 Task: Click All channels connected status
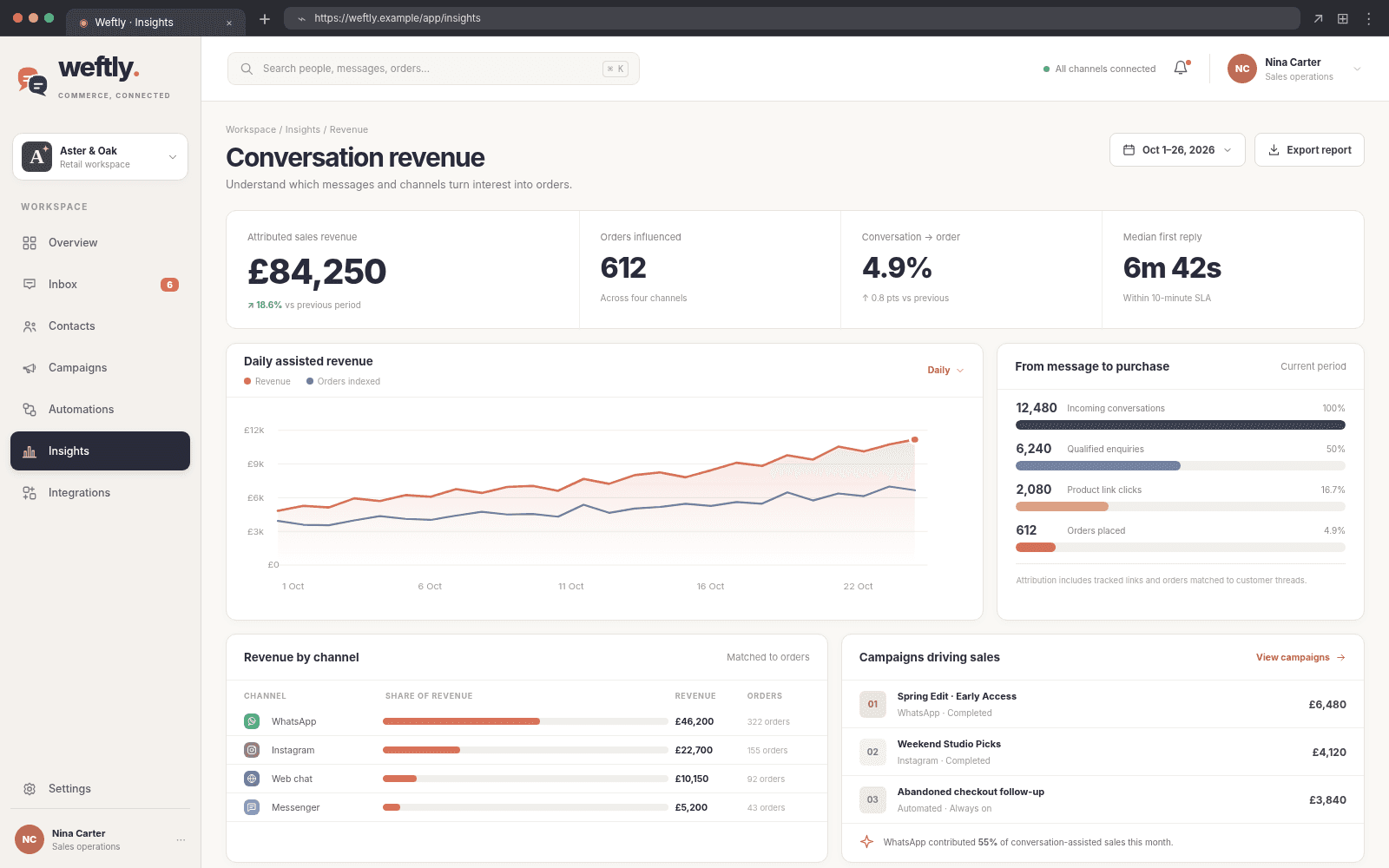(x=1099, y=69)
